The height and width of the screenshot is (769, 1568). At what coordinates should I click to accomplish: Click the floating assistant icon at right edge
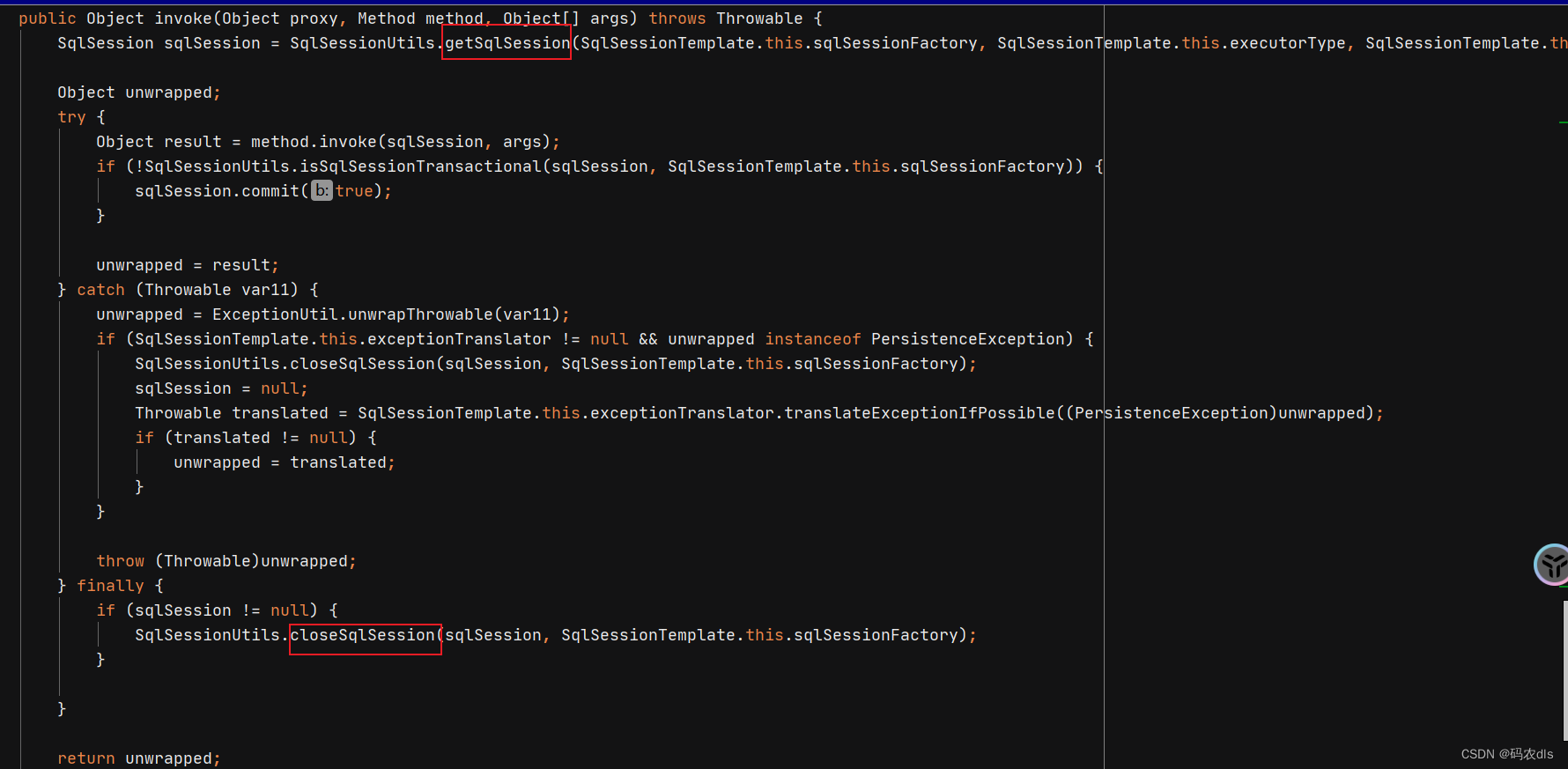pyautogui.click(x=1552, y=565)
